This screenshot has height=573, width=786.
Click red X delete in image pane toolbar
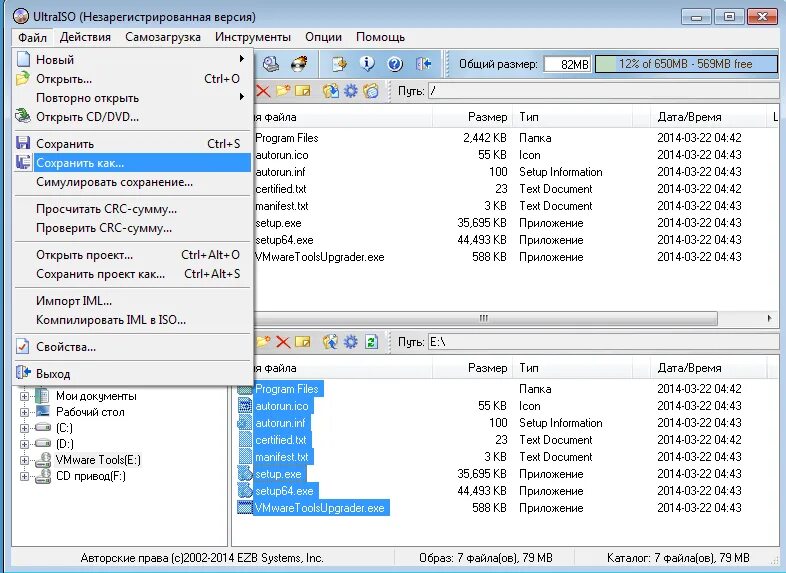coord(263,91)
